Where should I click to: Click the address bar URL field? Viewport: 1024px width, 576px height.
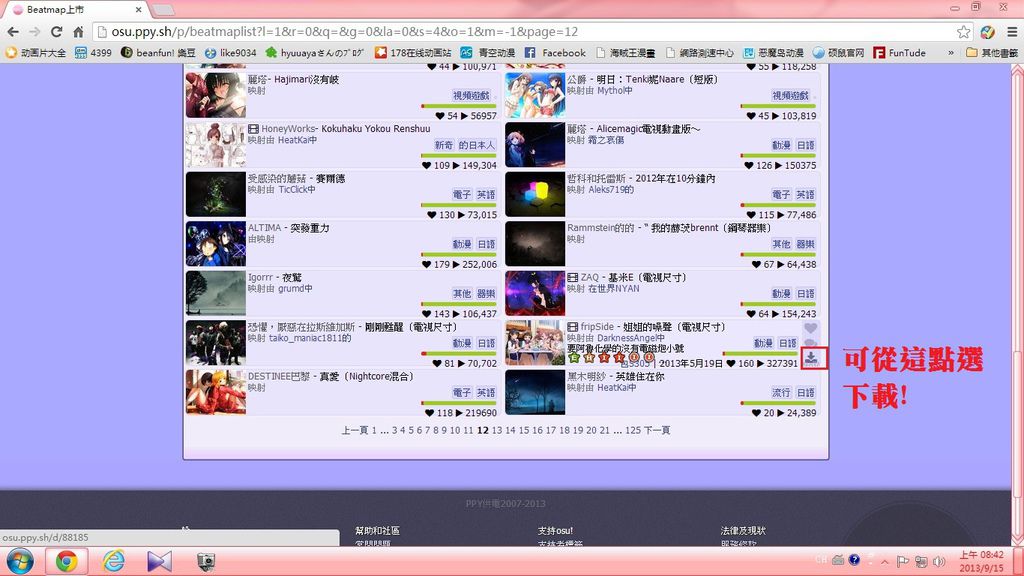tap(527, 31)
